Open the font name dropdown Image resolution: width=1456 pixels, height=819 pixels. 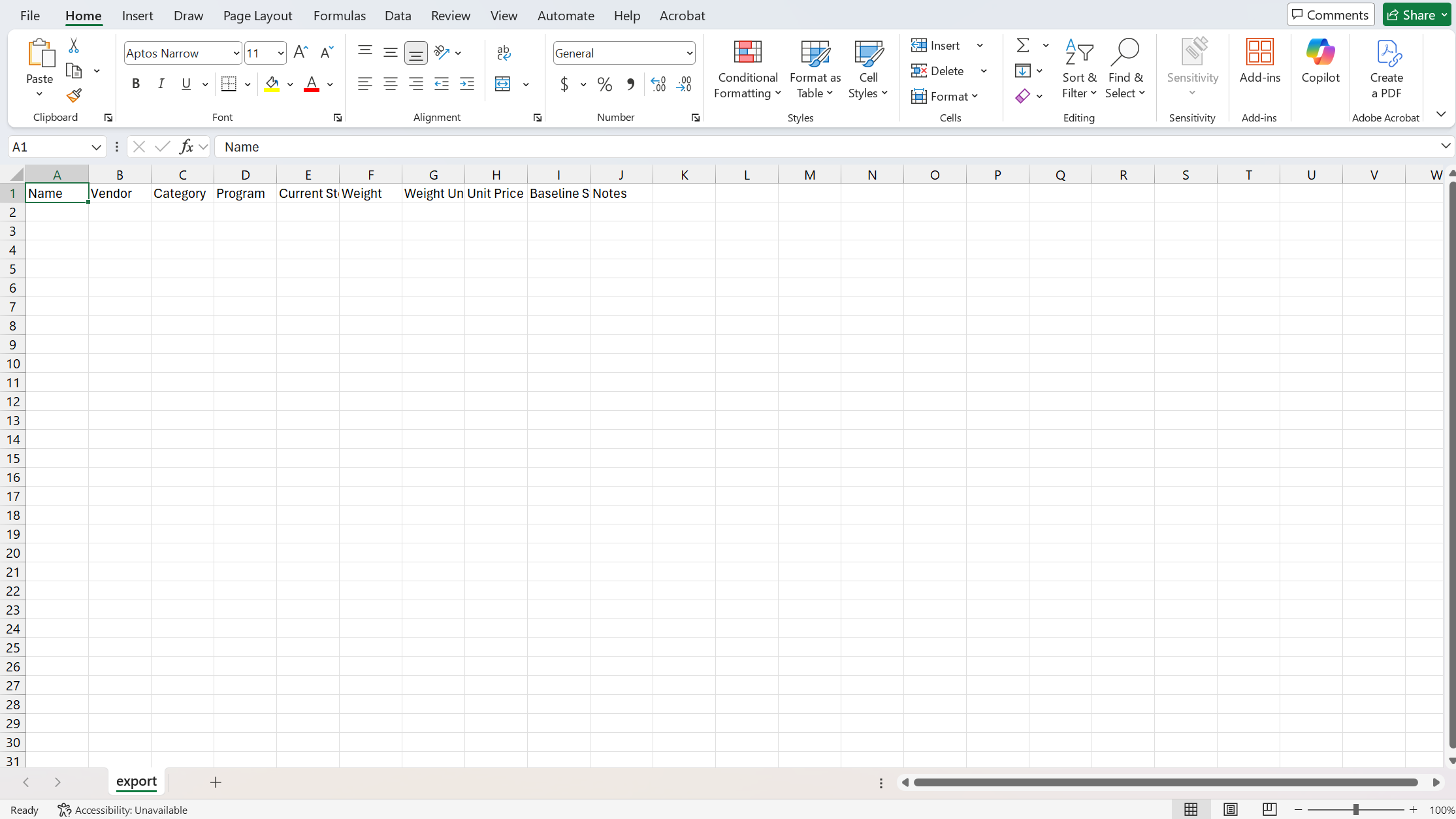coord(236,54)
